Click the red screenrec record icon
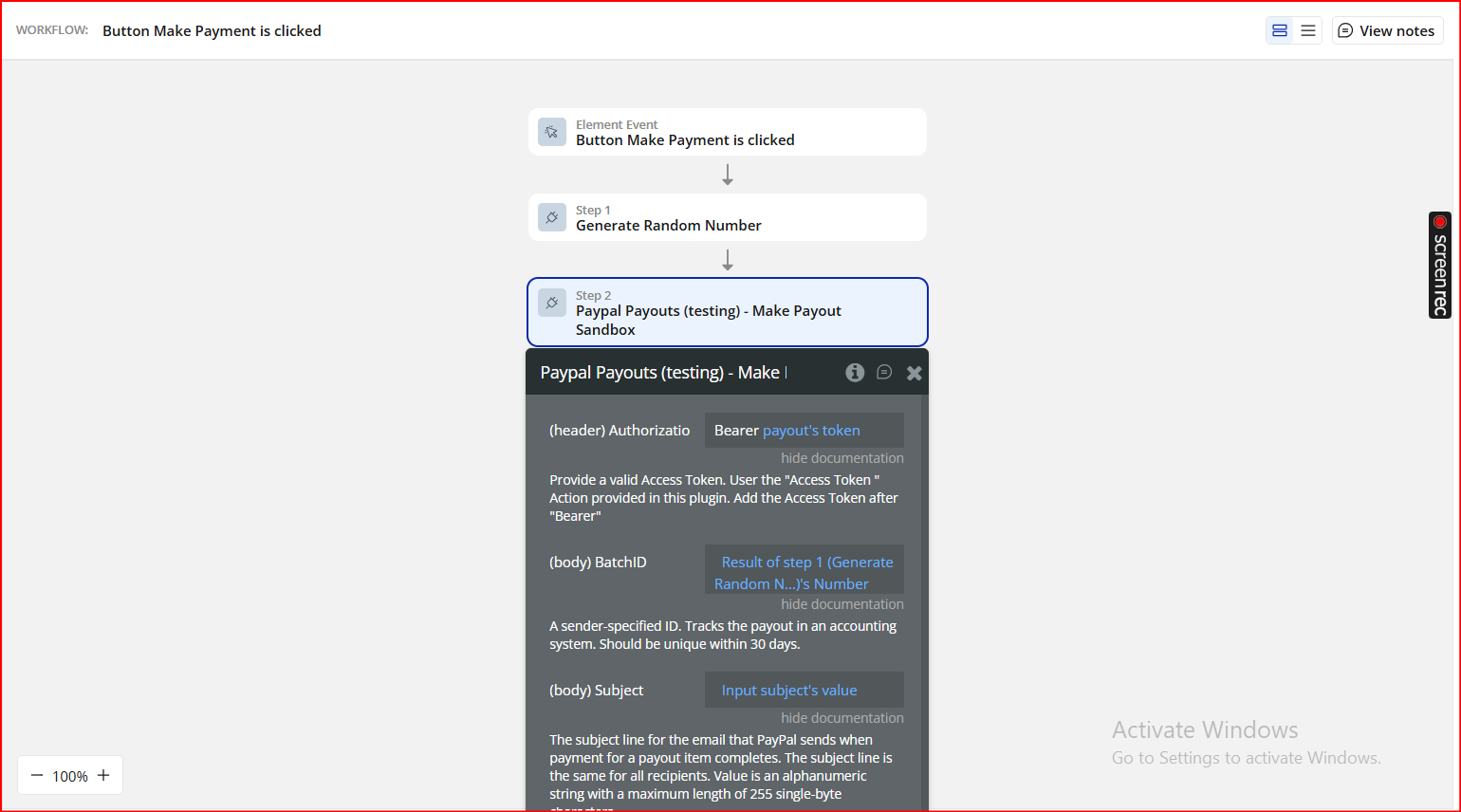Viewport: 1461px width, 812px height. [x=1440, y=222]
